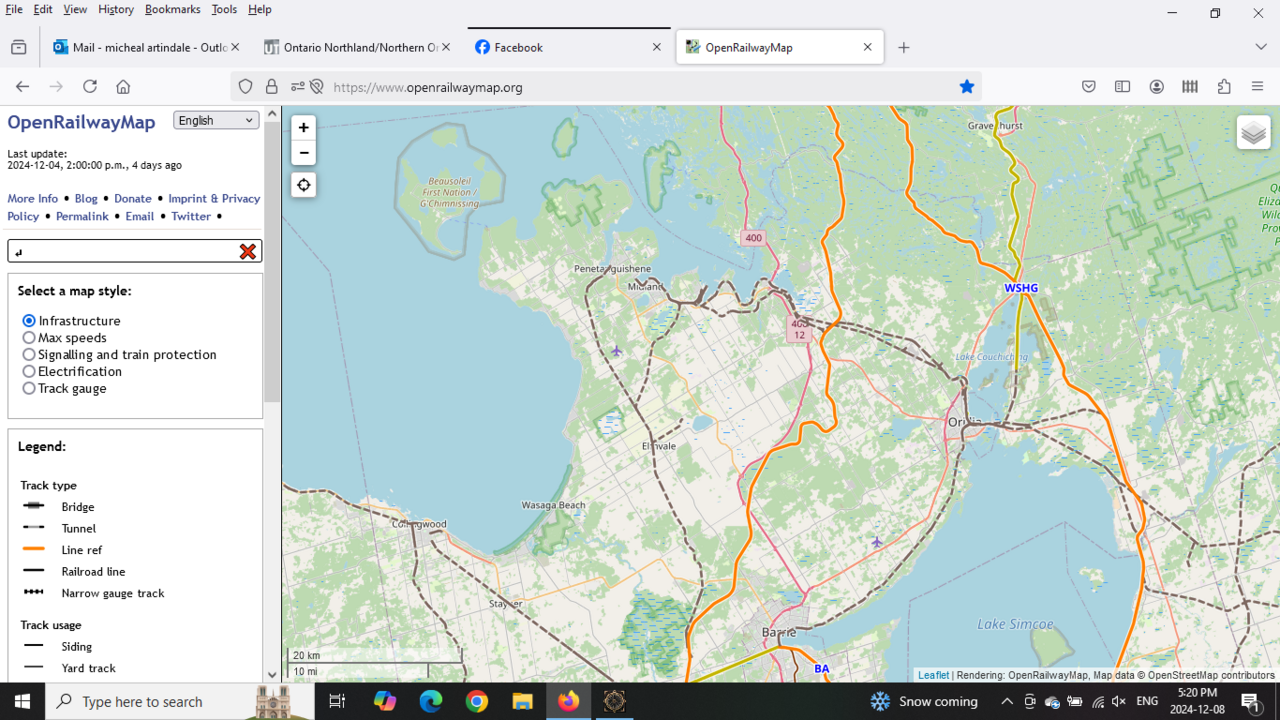Viewport: 1280px width, 720px height.
Task: Open Windows Start menu
Action: (x=22, y=702)
